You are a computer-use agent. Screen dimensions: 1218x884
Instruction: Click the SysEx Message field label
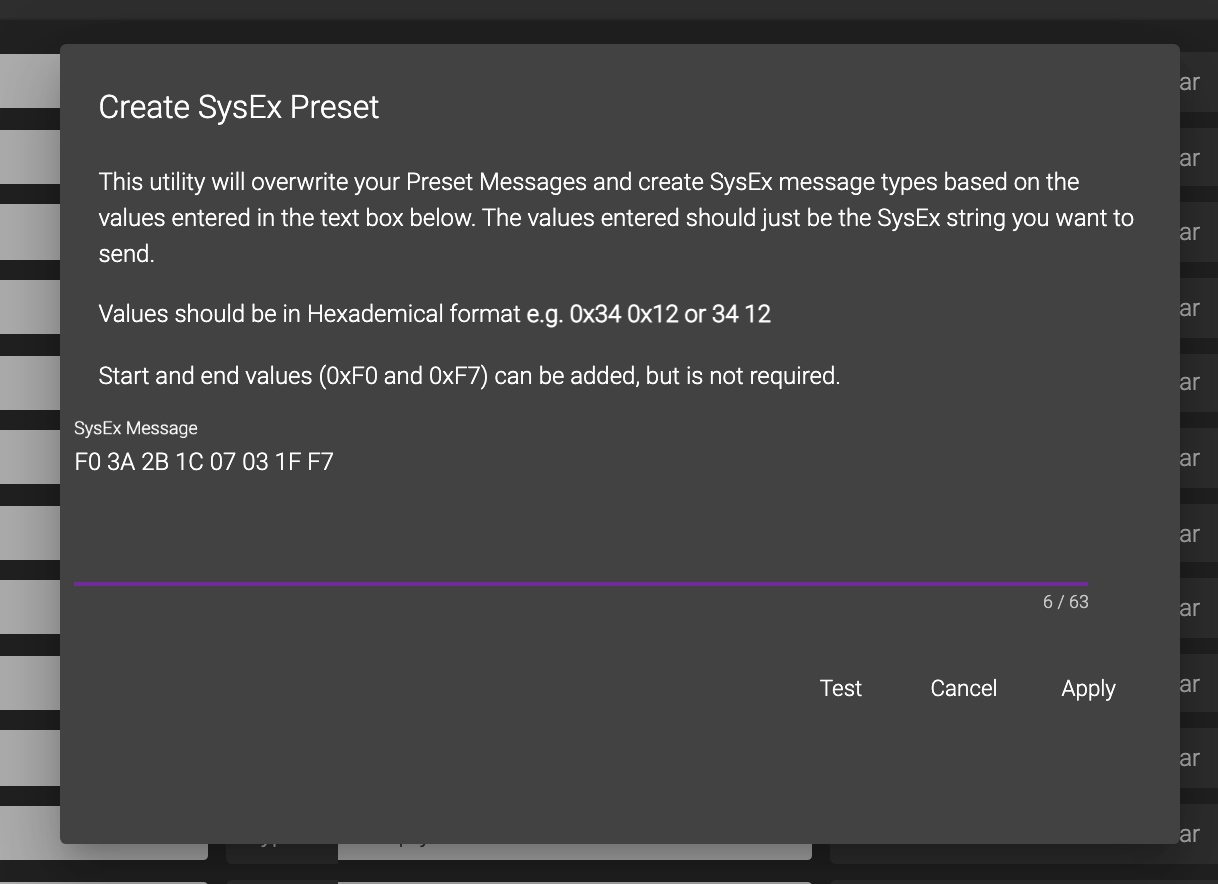pyautogui.click(x=136, y=428)
